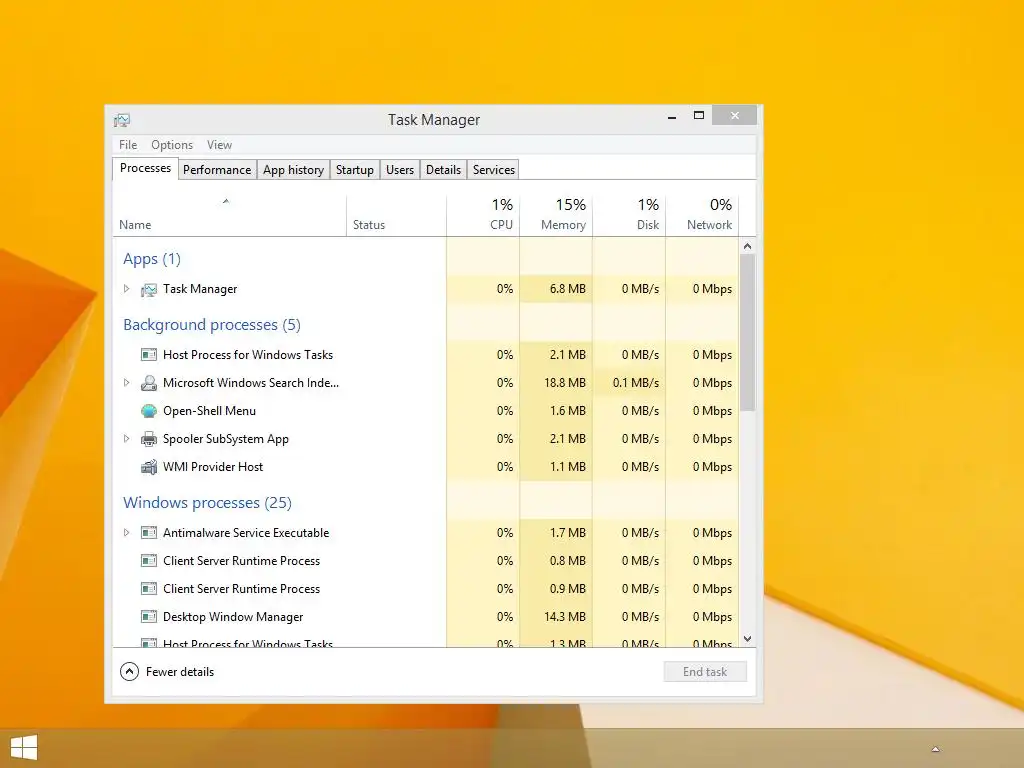Click scrollbar down arrow in process list

click(x=748, y=639)
